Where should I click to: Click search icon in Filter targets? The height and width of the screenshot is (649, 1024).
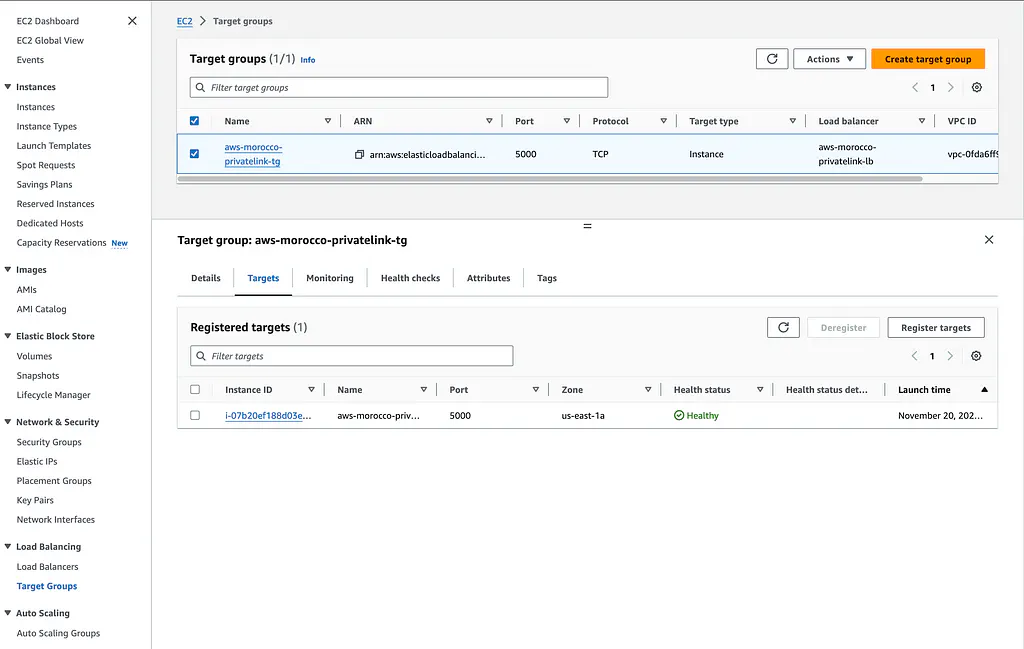point(201,356)
